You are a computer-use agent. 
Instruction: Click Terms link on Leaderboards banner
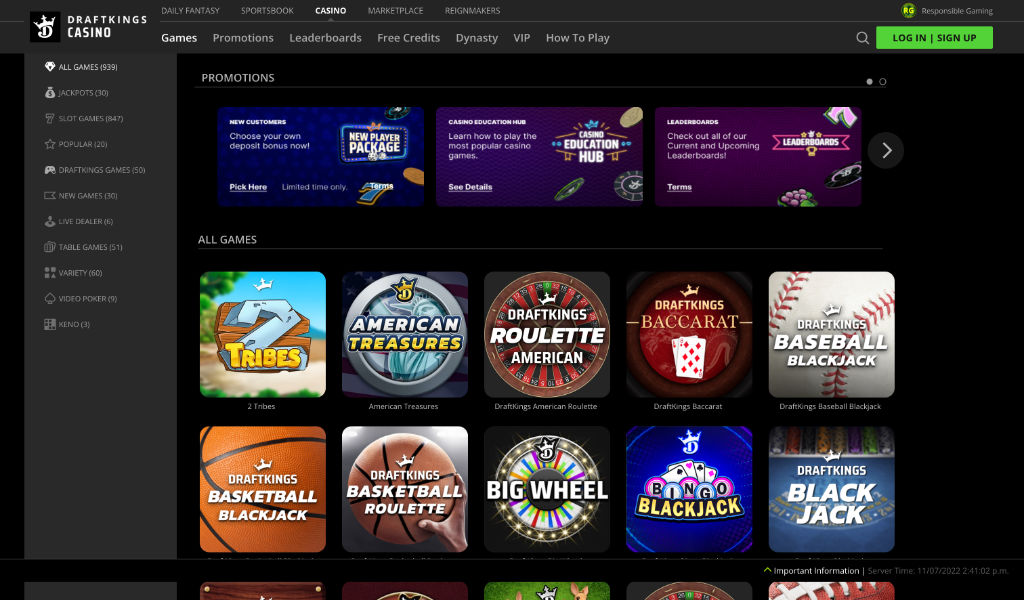(x=679, y=187)
